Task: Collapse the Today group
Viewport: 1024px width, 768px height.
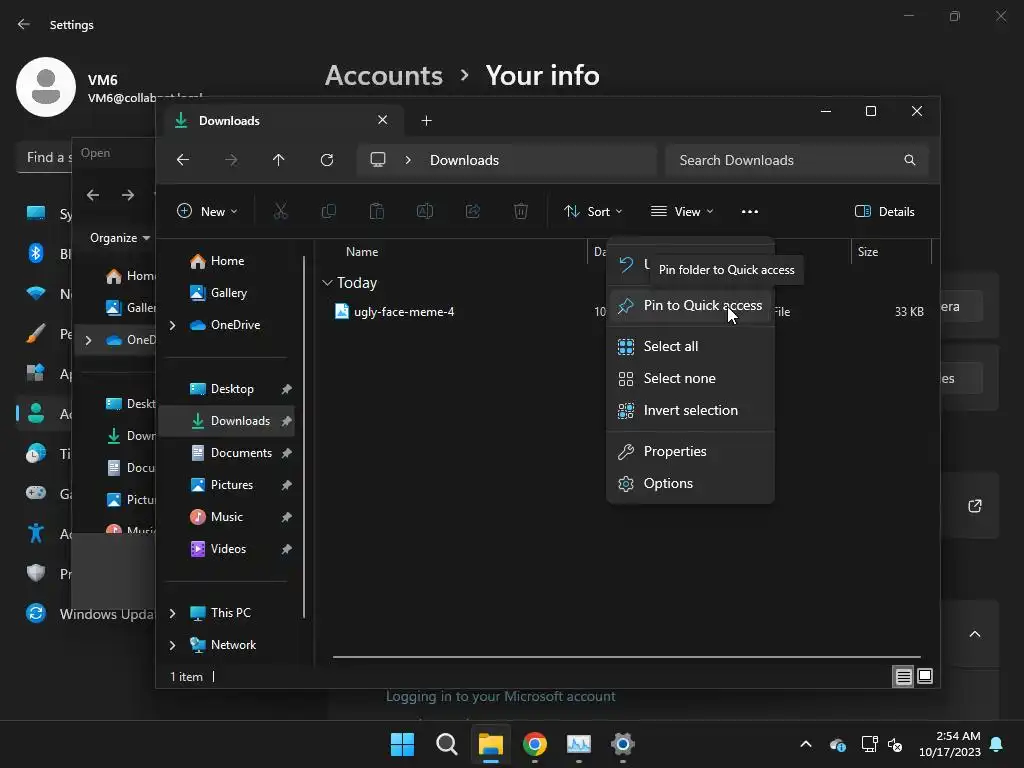Action: pos(327,283)
